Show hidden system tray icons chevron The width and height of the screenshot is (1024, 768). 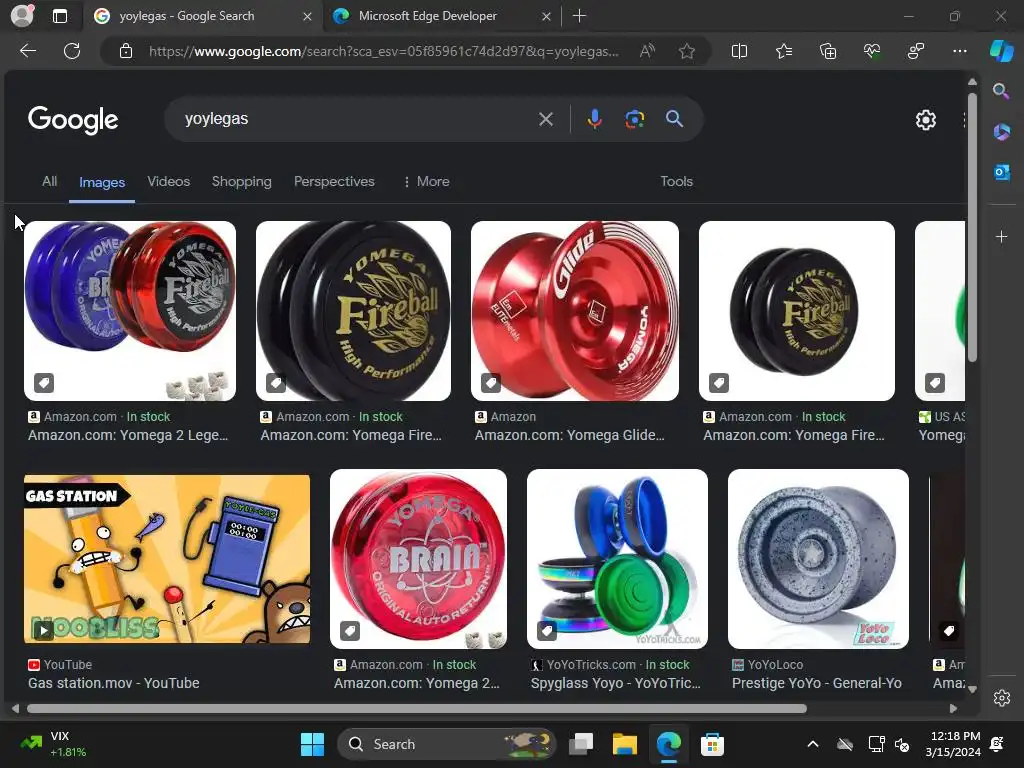pyautogui.click(x=812, y=744)
